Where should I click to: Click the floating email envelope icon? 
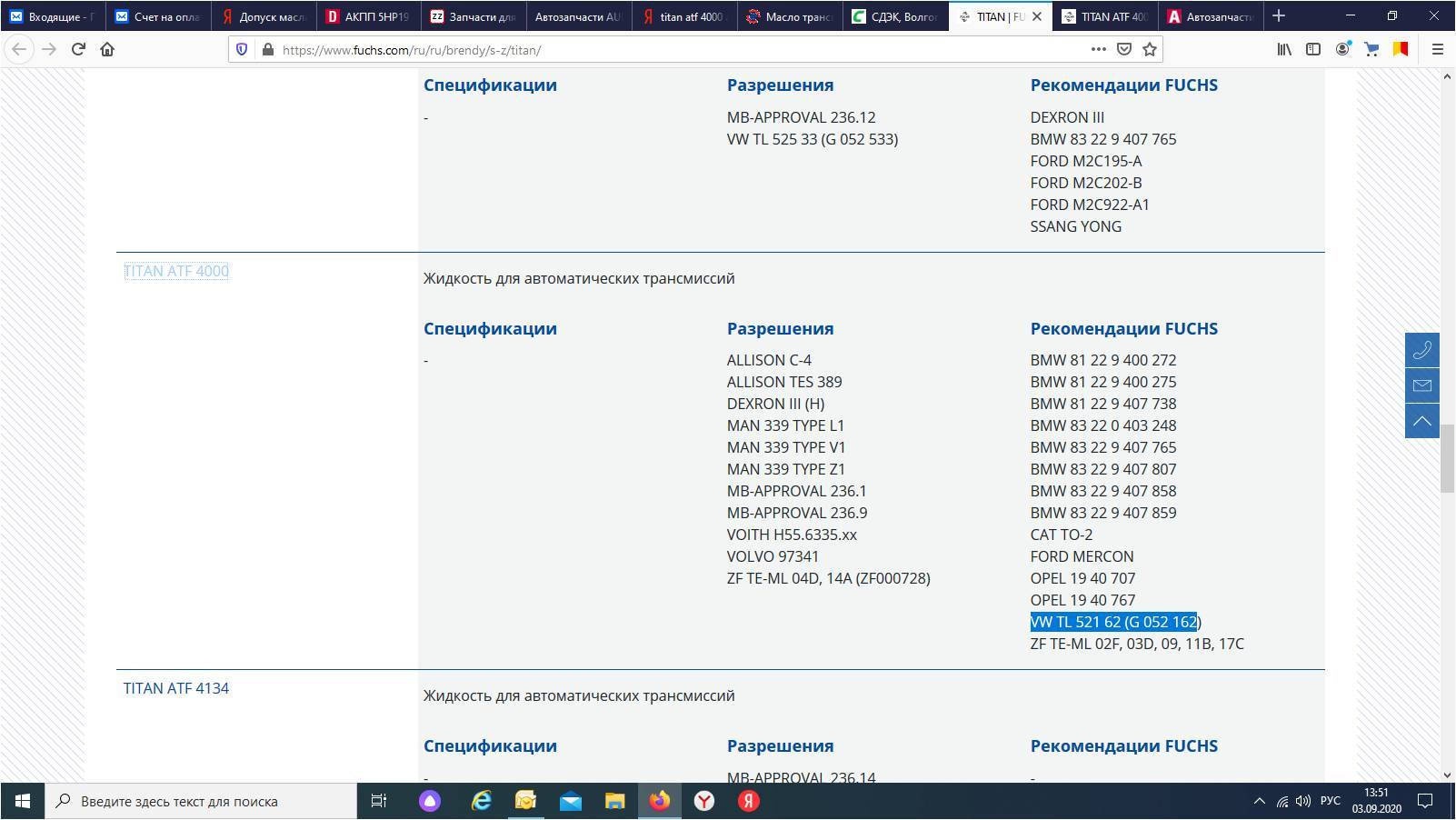(1422, 385)
